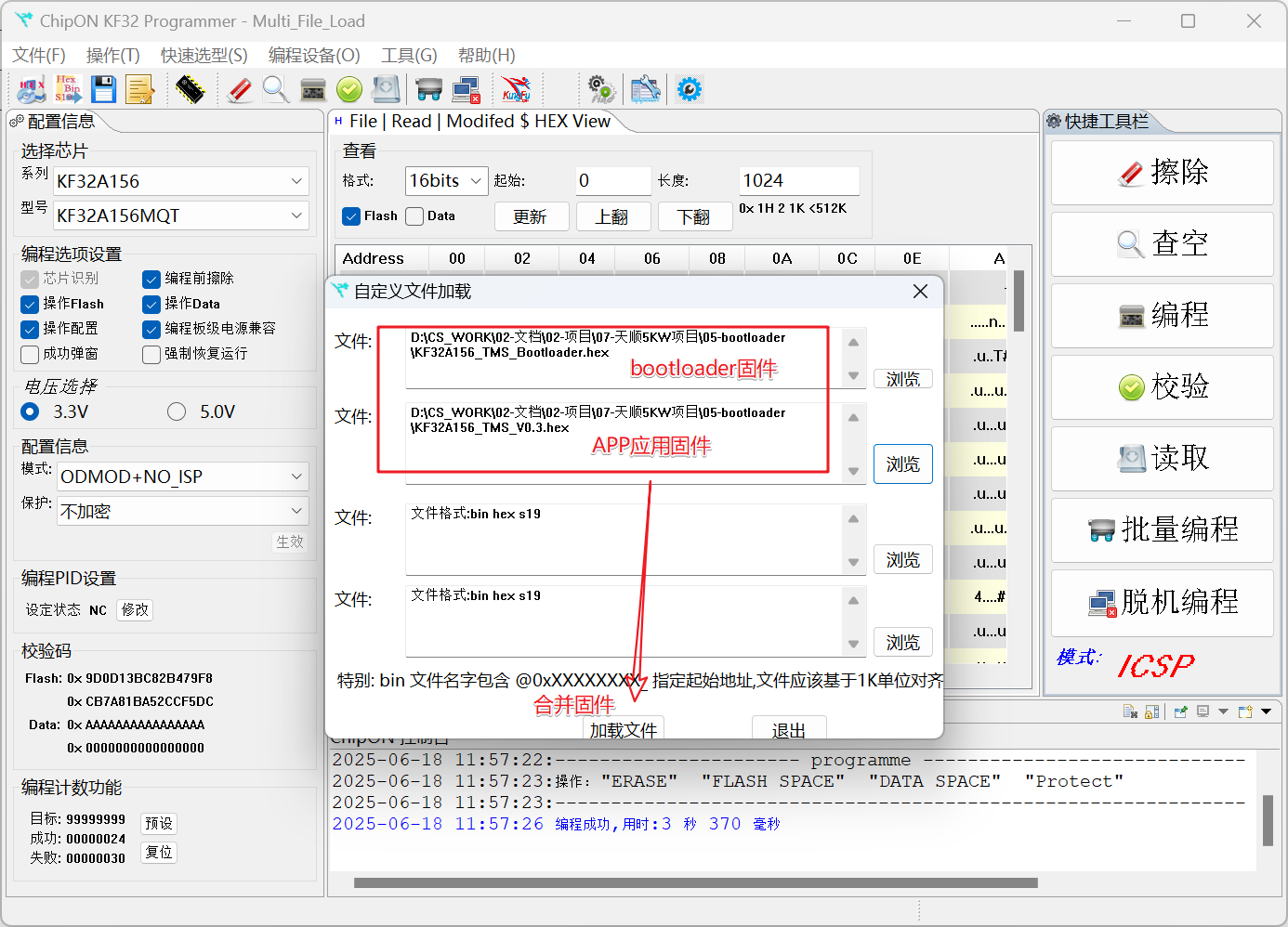
Task: Toggle the 操作配置 checkbox
Action: tap(30, 329)
